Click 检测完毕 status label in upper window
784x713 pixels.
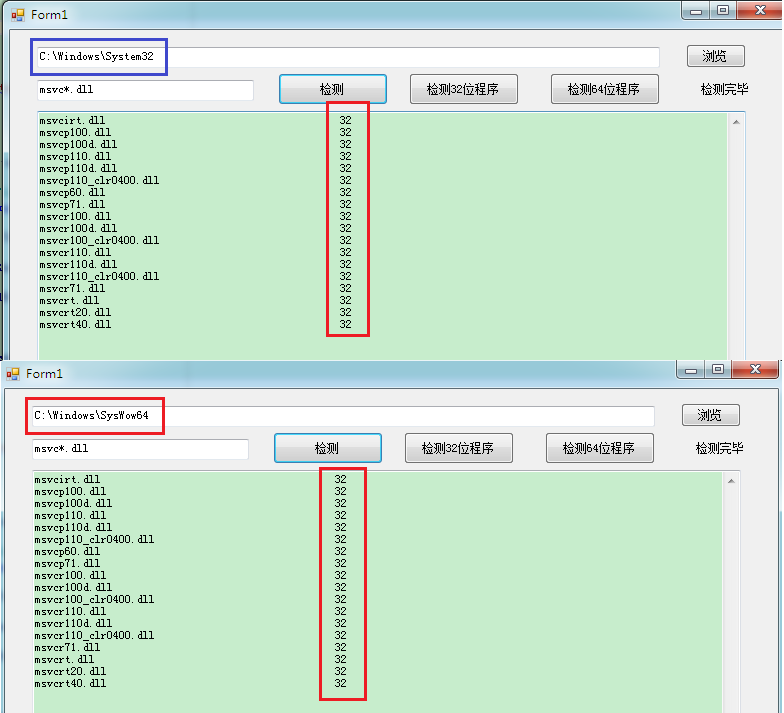(x=724, y=90)
